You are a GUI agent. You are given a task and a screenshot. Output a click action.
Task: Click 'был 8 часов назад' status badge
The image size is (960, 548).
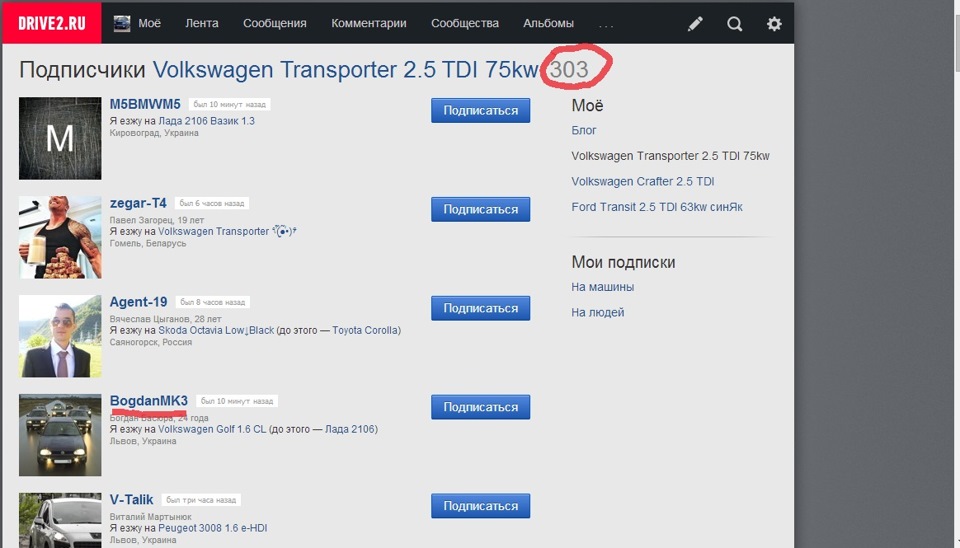point(212,302)
